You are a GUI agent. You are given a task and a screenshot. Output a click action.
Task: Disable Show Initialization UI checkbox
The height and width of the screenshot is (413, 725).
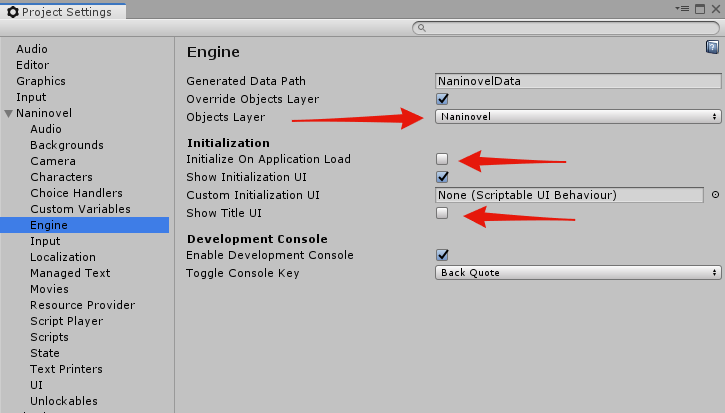pyautogui.click(x=442, y=177)
